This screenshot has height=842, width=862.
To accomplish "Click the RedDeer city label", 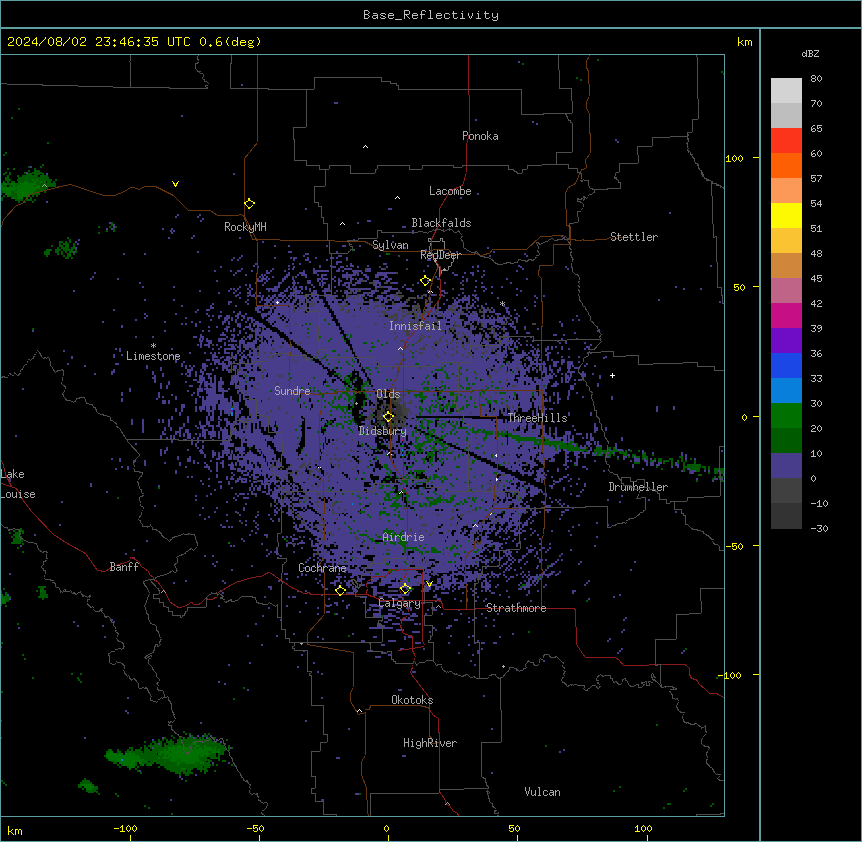I will [440, 255].
